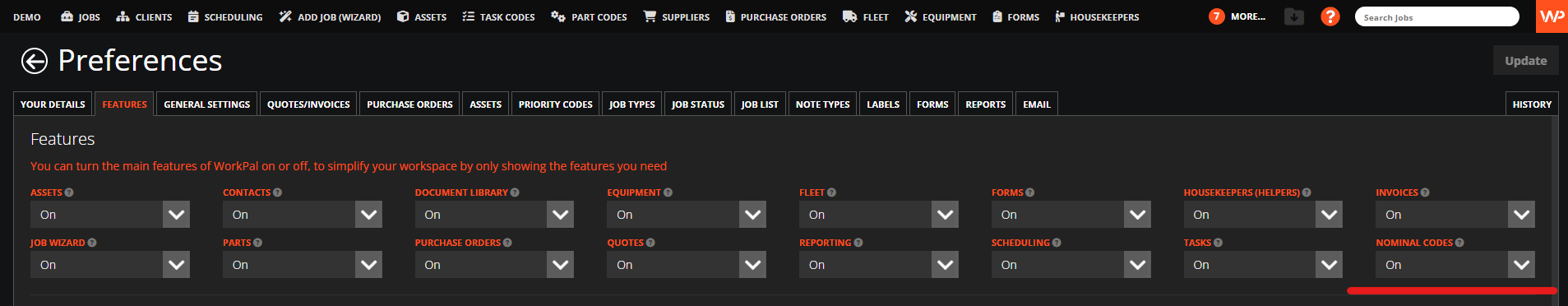Select the Labels tab
1568x306 pixels.
[x=883, y=104]
